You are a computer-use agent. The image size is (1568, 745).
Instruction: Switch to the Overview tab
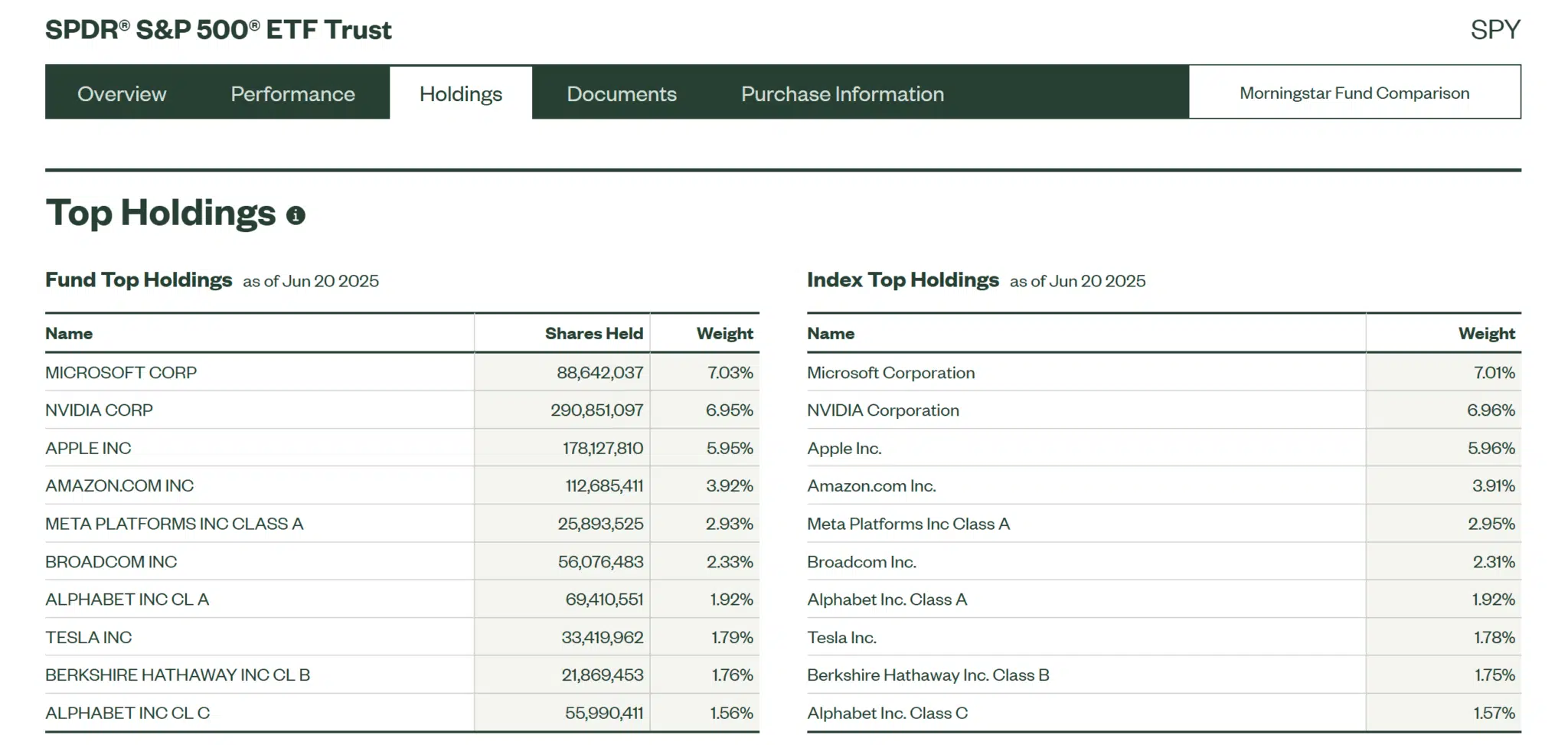pos(121,93)
